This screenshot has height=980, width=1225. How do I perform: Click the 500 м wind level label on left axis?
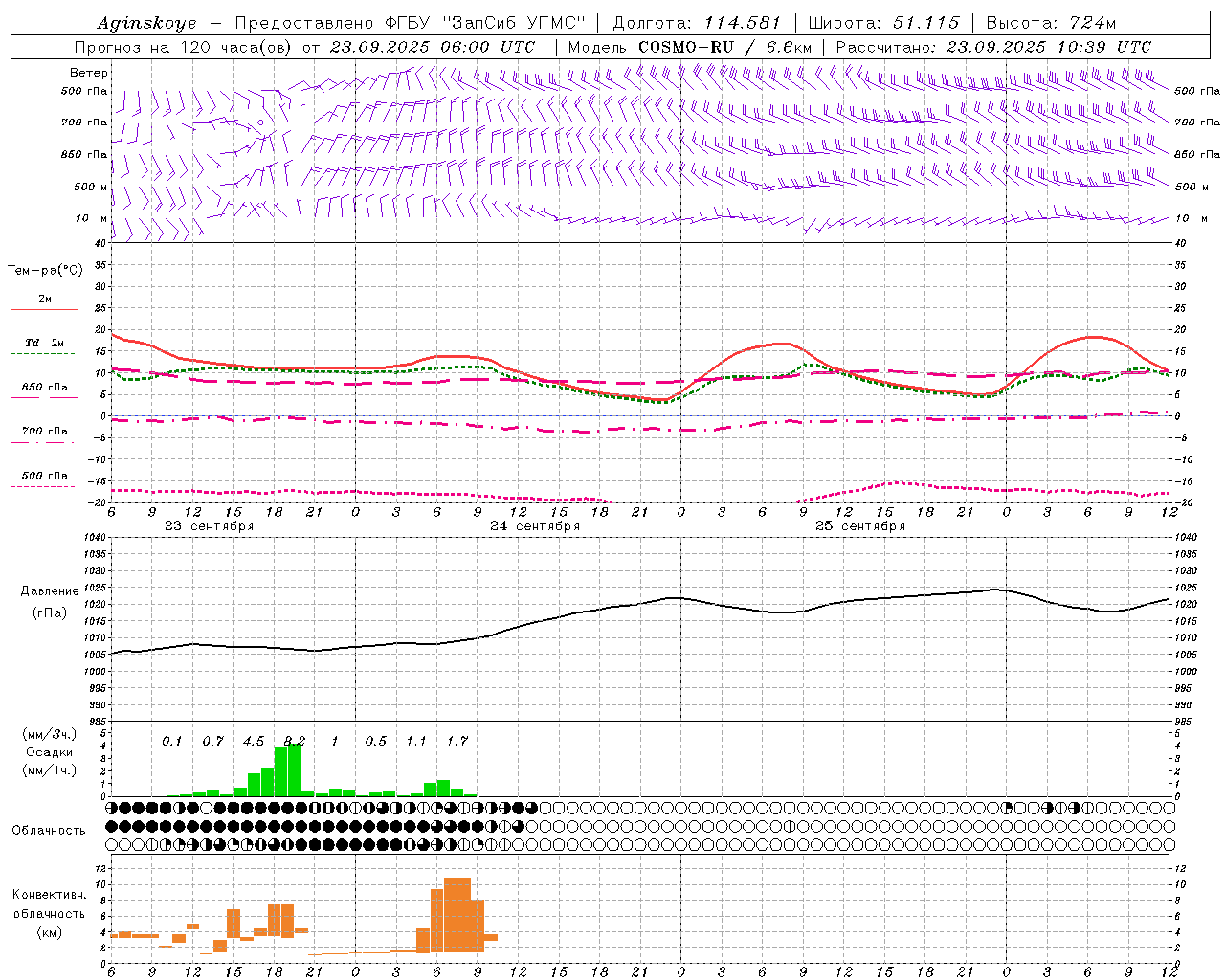91,188
